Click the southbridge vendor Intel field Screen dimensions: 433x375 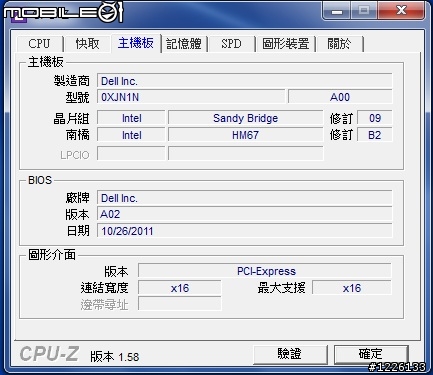pos(131,135)
